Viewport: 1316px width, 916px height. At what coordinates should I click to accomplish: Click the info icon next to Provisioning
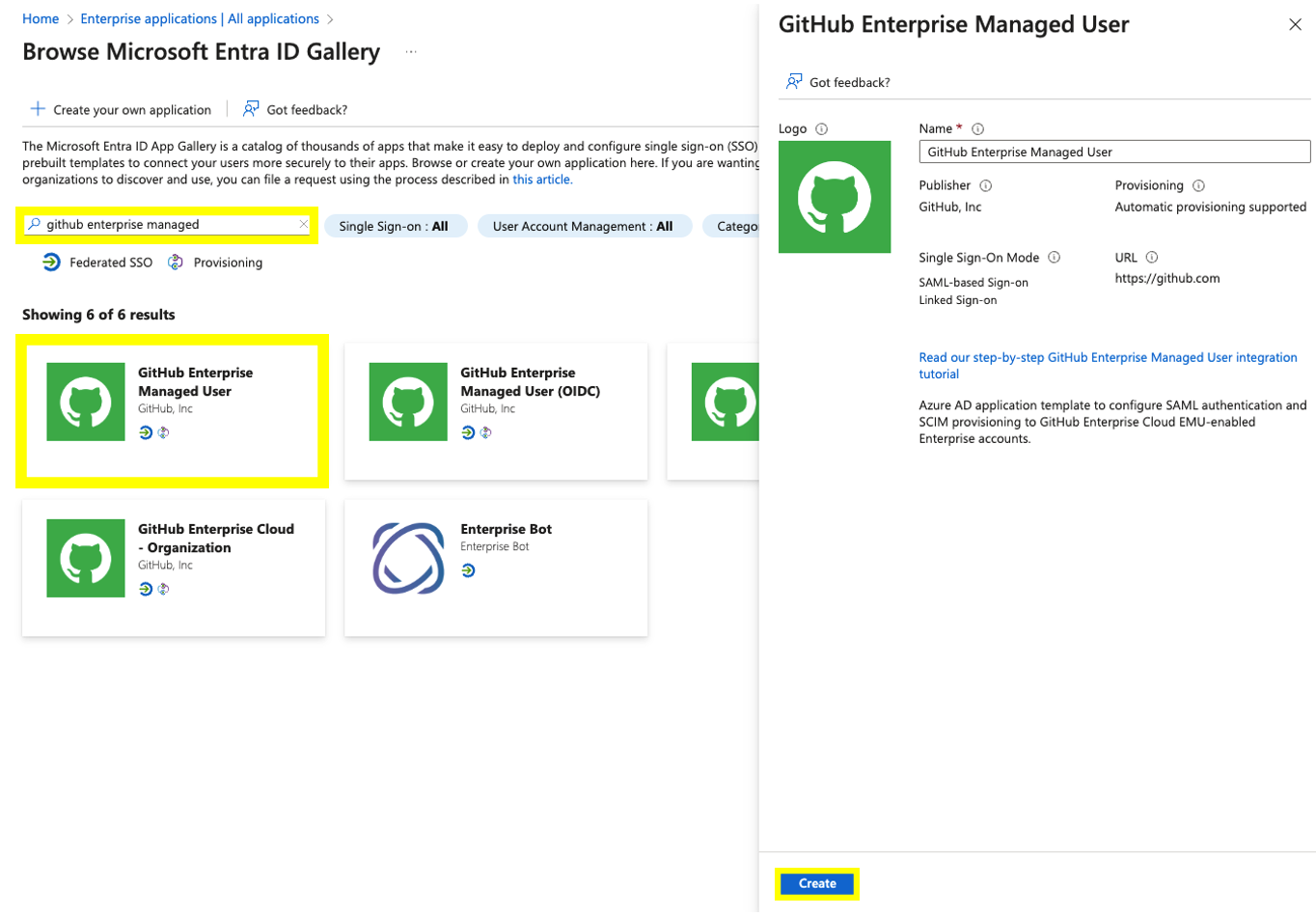[1198, 185]
